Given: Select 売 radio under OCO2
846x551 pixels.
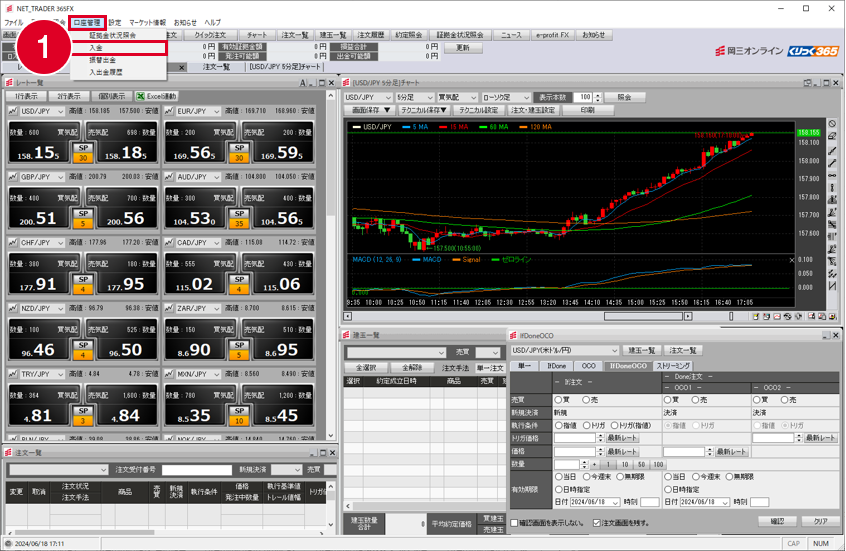Looking at the screenshot, I should pyautogui.click(x=784, y=400).
